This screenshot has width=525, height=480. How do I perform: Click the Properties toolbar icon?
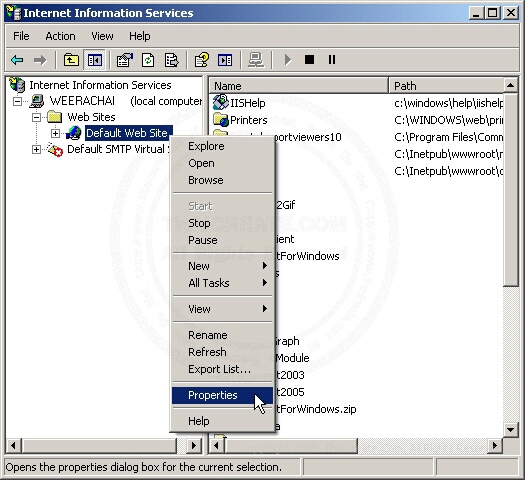pos(125,60)
